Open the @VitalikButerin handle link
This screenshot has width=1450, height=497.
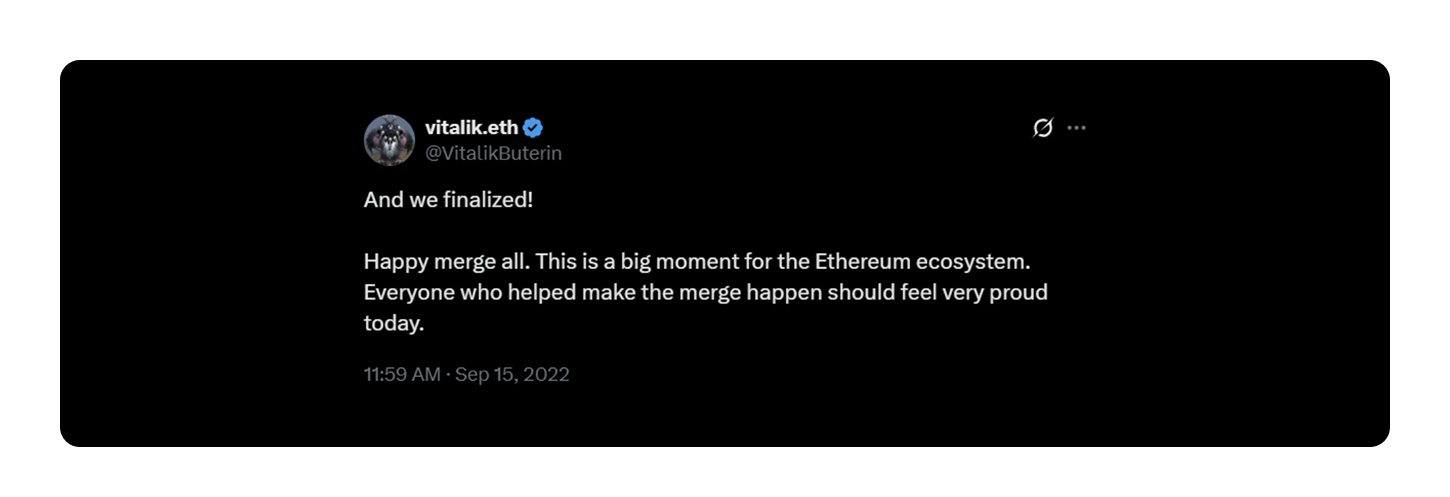pyautogui.click(x=493, y=153)
